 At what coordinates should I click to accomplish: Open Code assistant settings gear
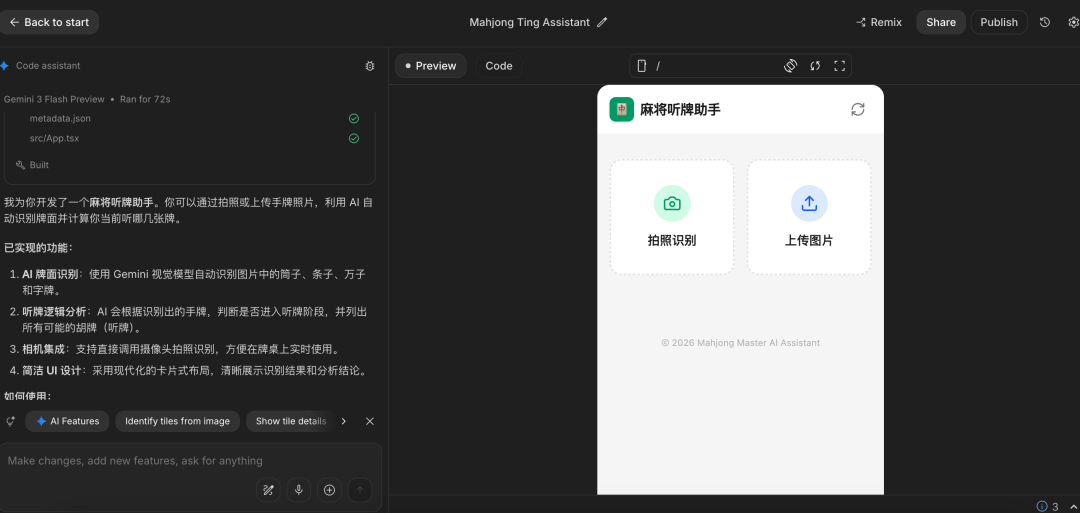pos(370,66)
